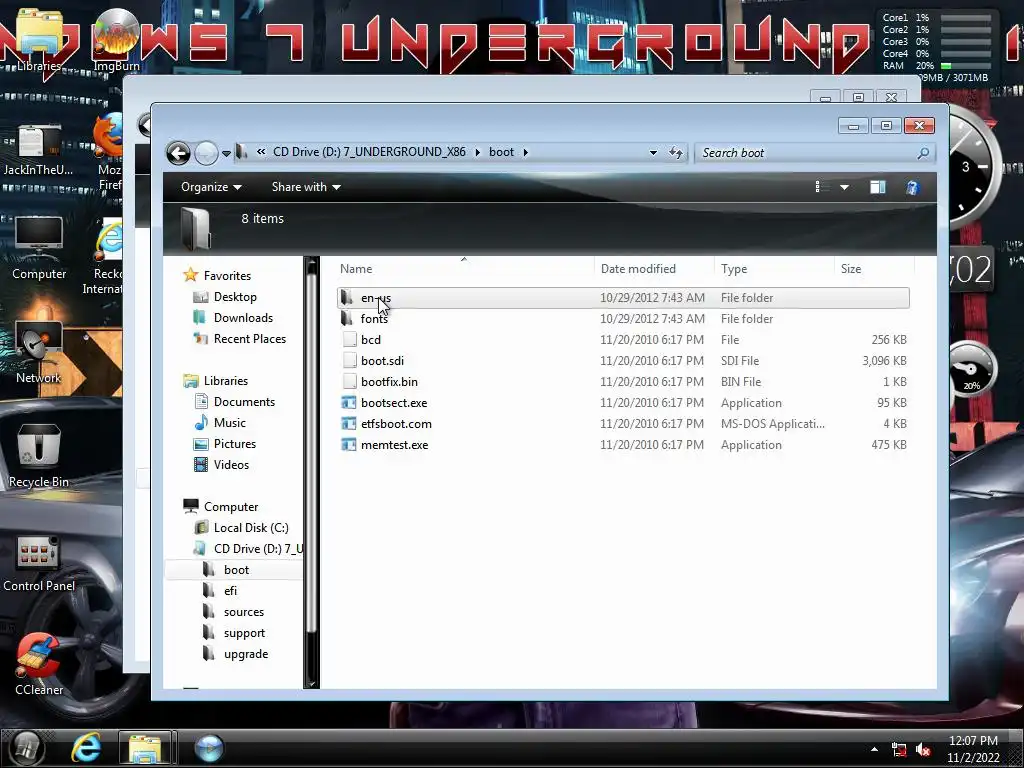Expand the arrow after 7_UNDERGROUND_X86 breadcrumb
Image resolution: width=1024 pixels, height=768 pixels.
477,152
